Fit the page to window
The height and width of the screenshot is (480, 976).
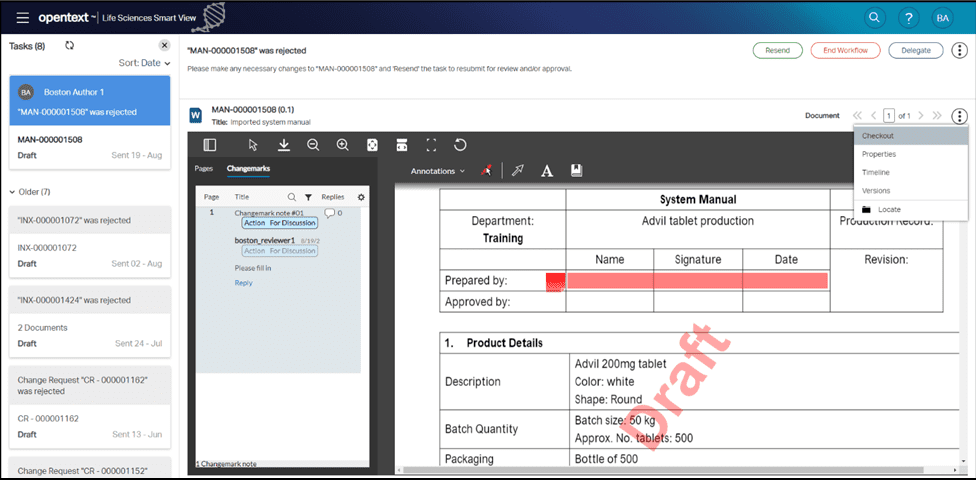[x=372, y=145]
